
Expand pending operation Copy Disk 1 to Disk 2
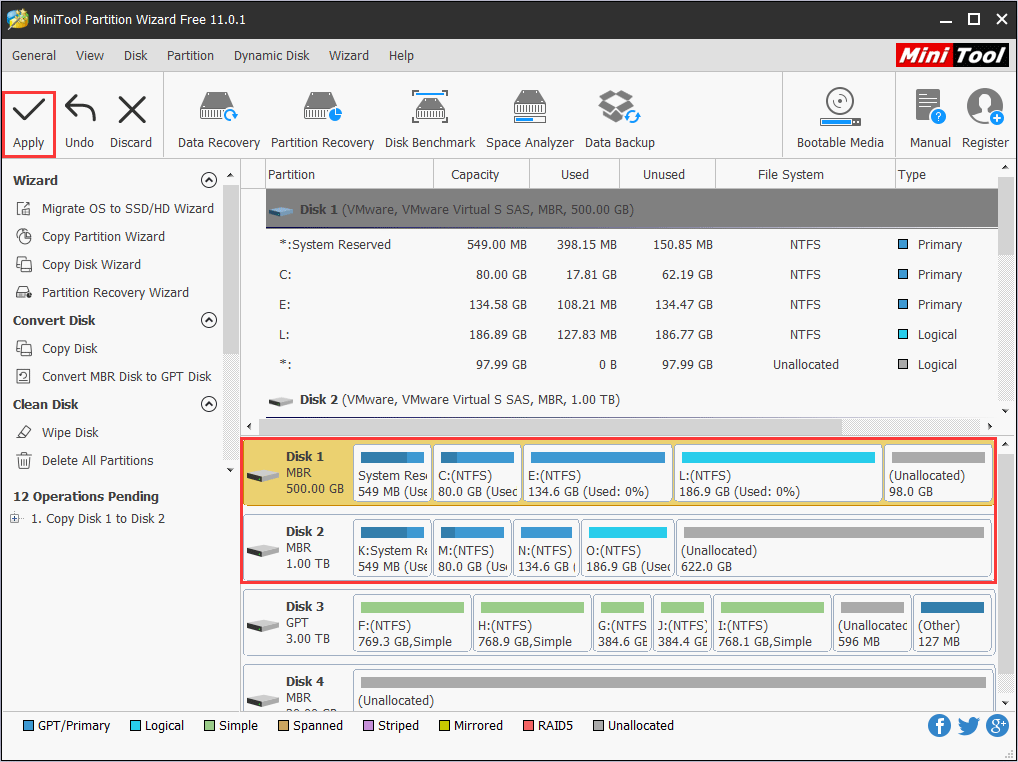click(x=14, y=519)
